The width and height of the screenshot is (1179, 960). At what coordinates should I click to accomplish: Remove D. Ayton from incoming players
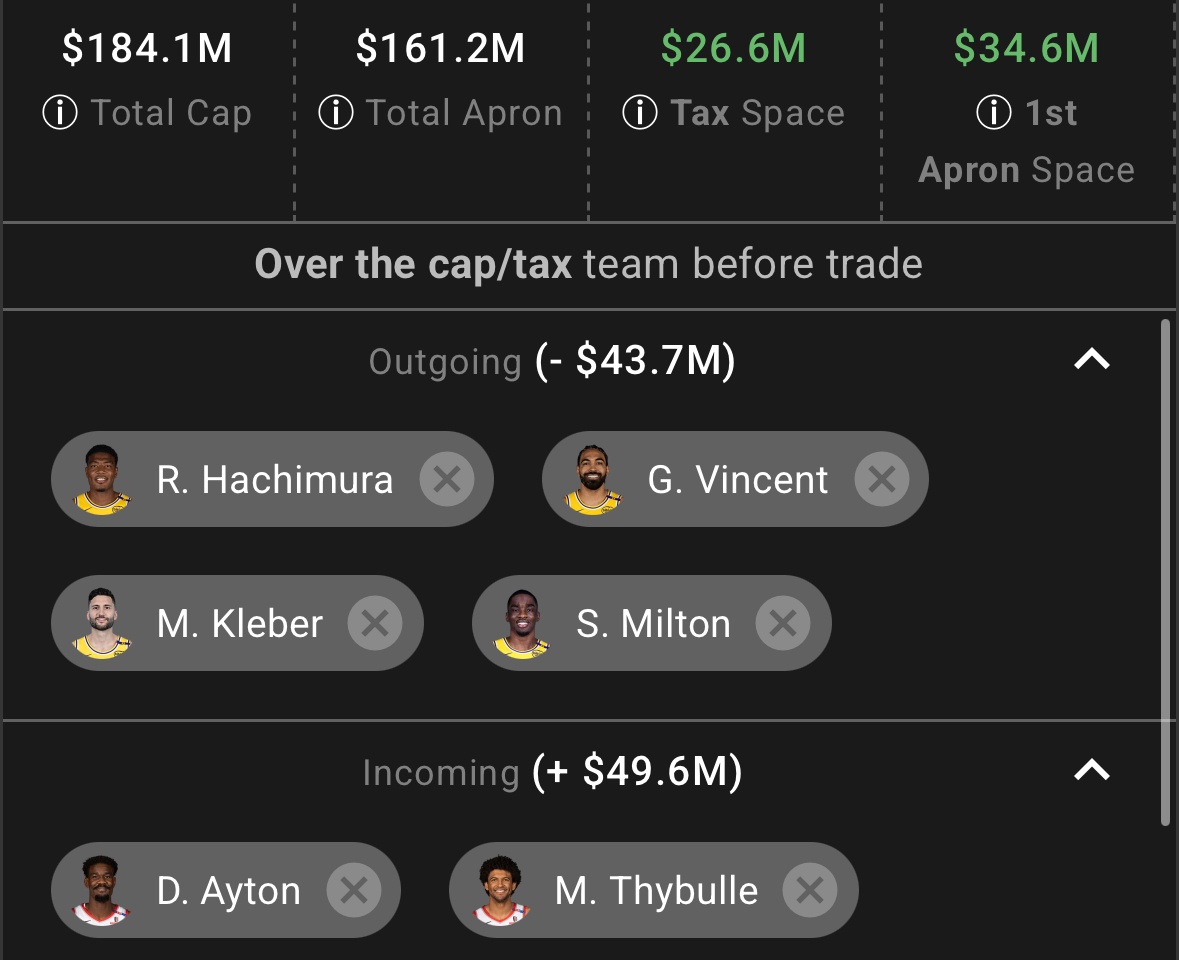353,890
